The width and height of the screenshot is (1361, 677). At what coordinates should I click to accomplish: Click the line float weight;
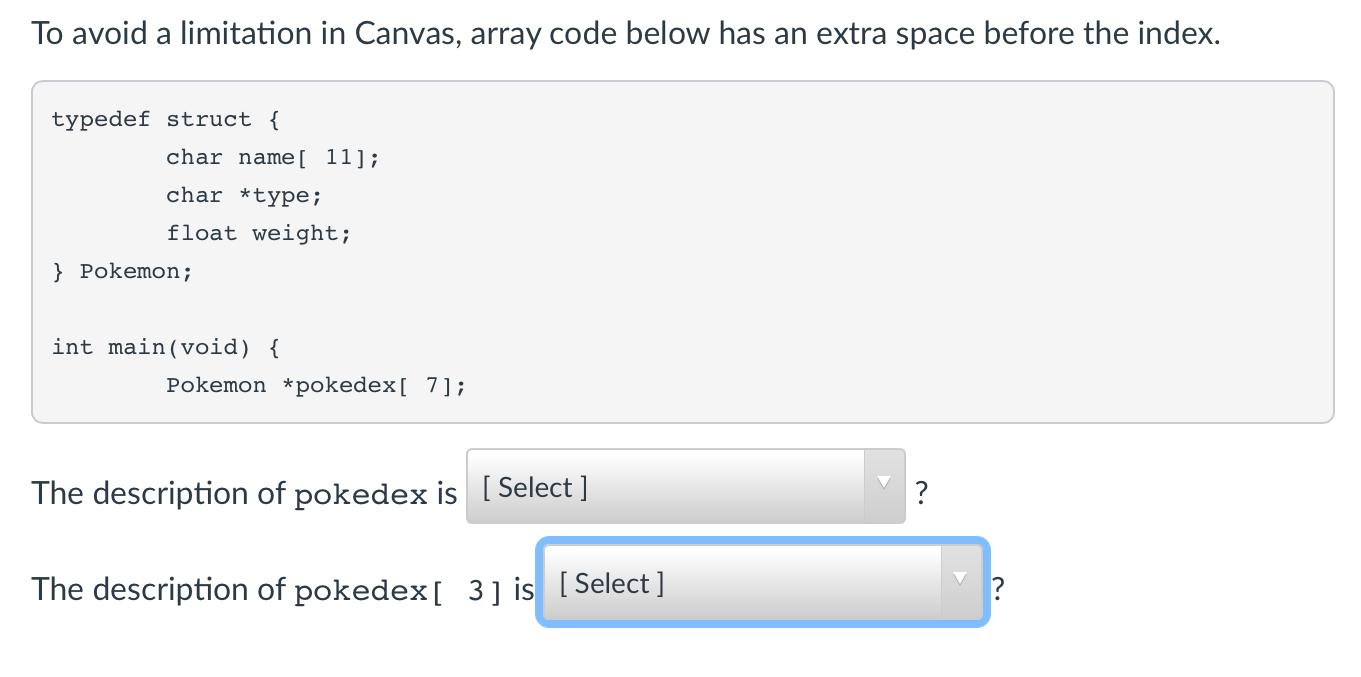[x=258, y=233]
